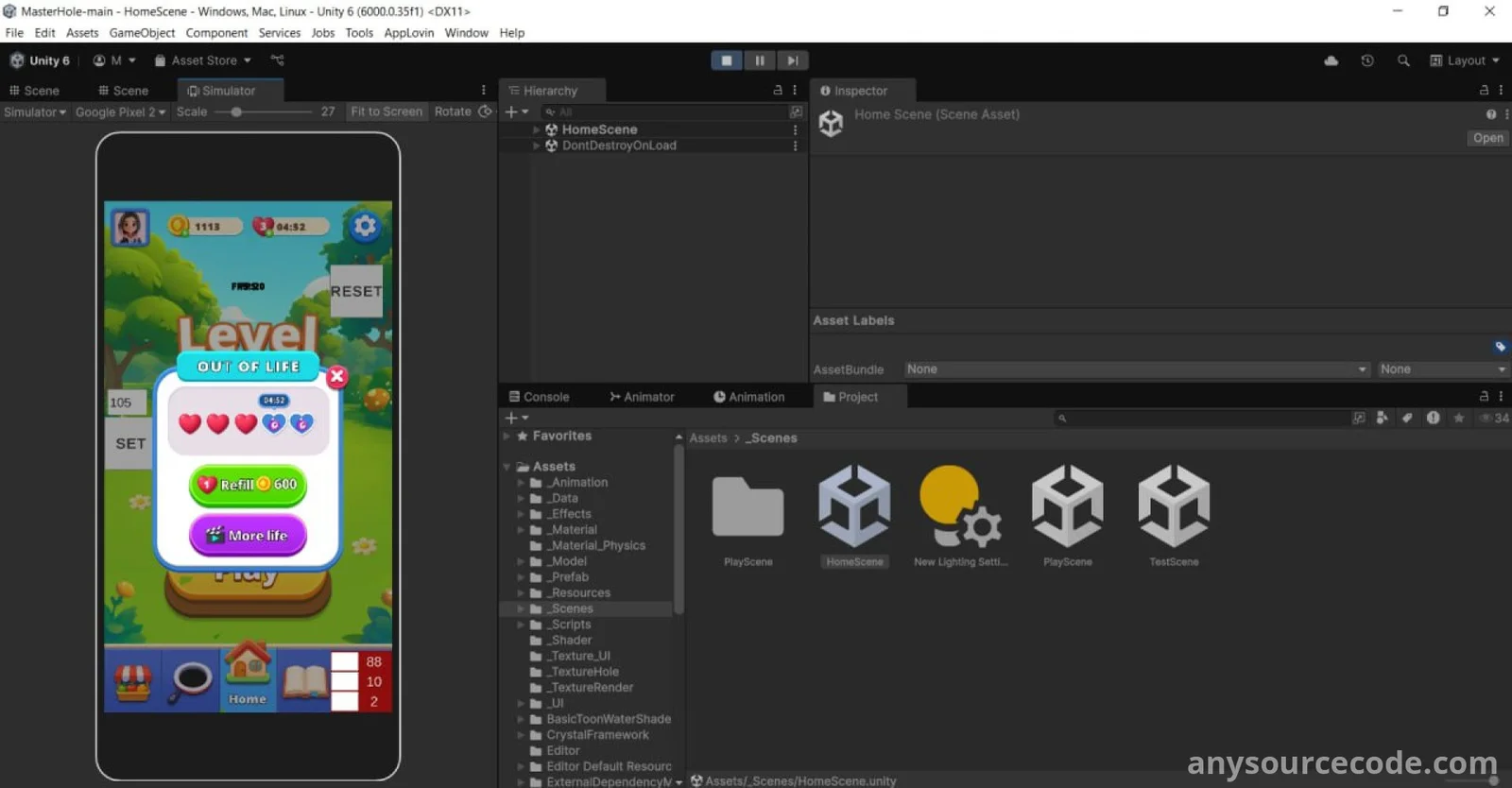
Task: Toggle the Hierarchy panel lock
Action: click(778, 91)
